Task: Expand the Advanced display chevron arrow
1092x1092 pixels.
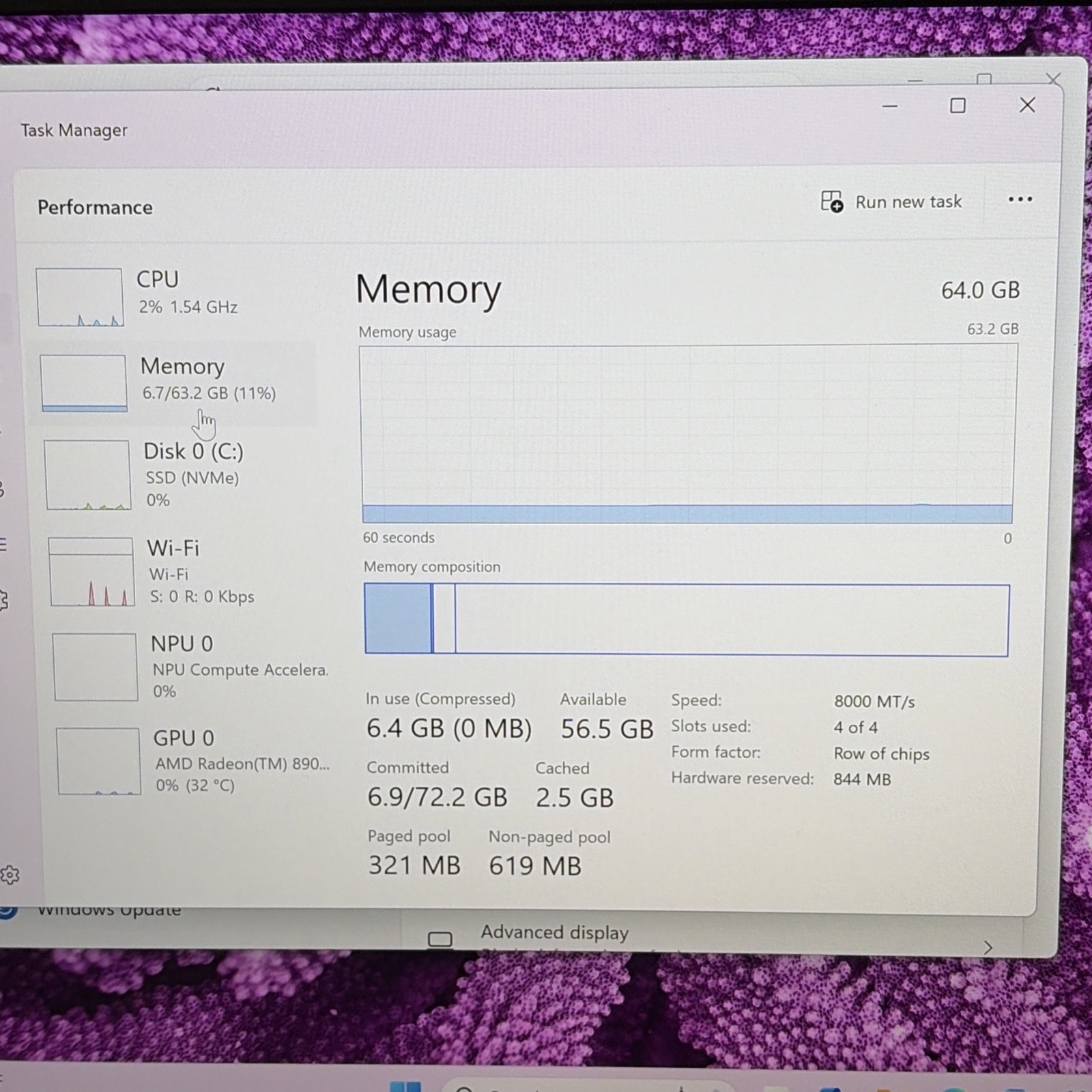Action: pos(988,947)
